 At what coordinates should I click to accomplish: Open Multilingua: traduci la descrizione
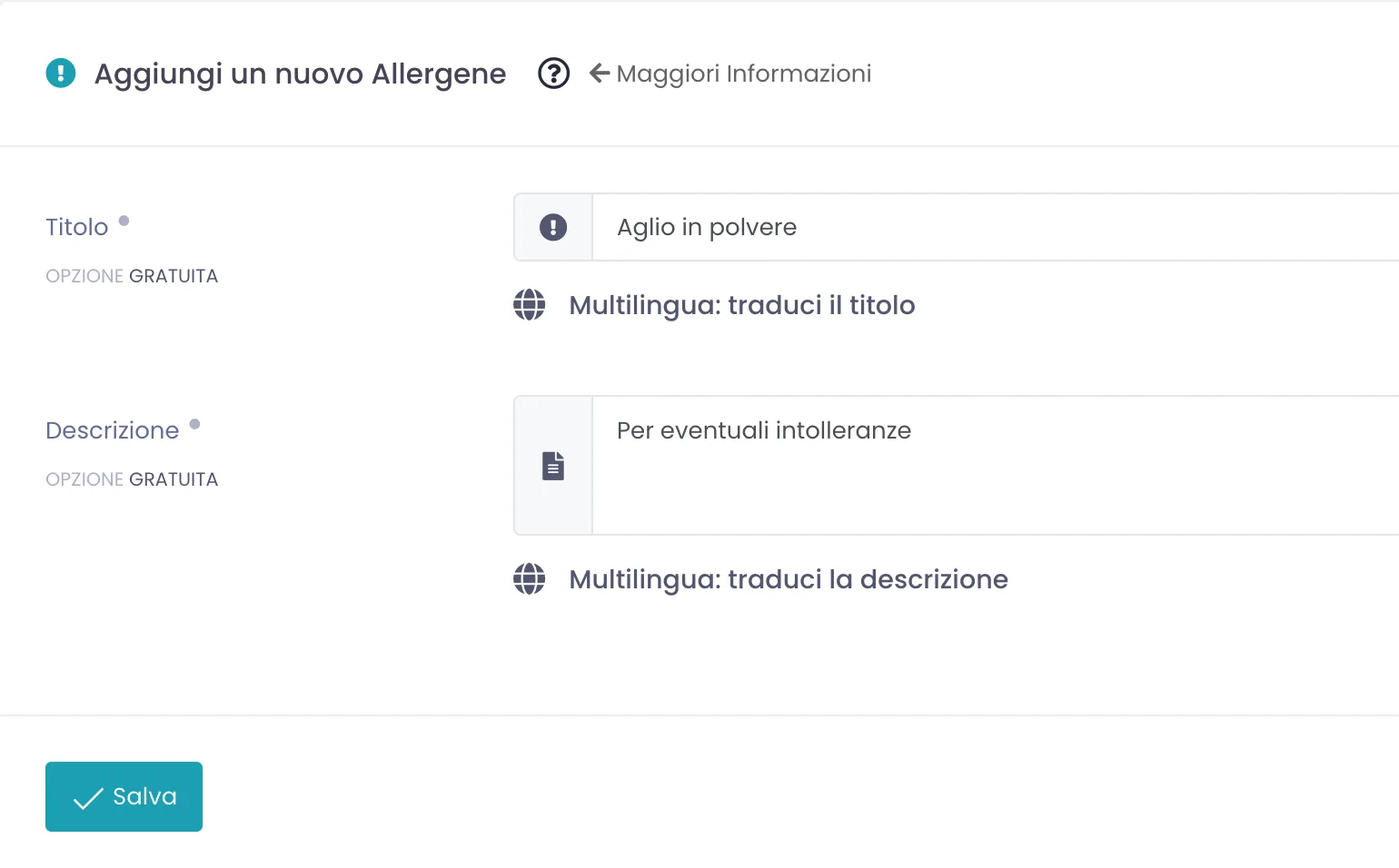[x=789, y=579]
